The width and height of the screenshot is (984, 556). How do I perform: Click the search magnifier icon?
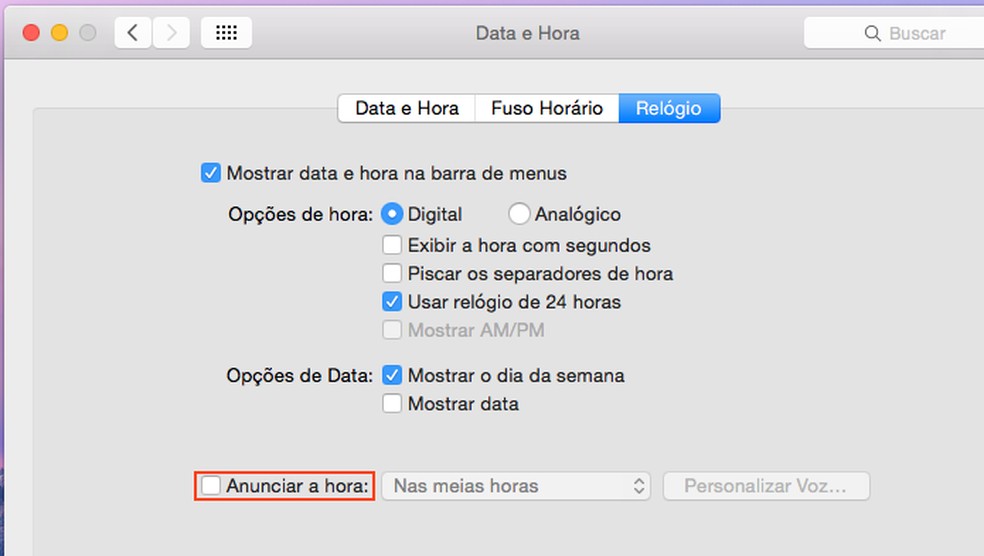(x=872, y=34)
